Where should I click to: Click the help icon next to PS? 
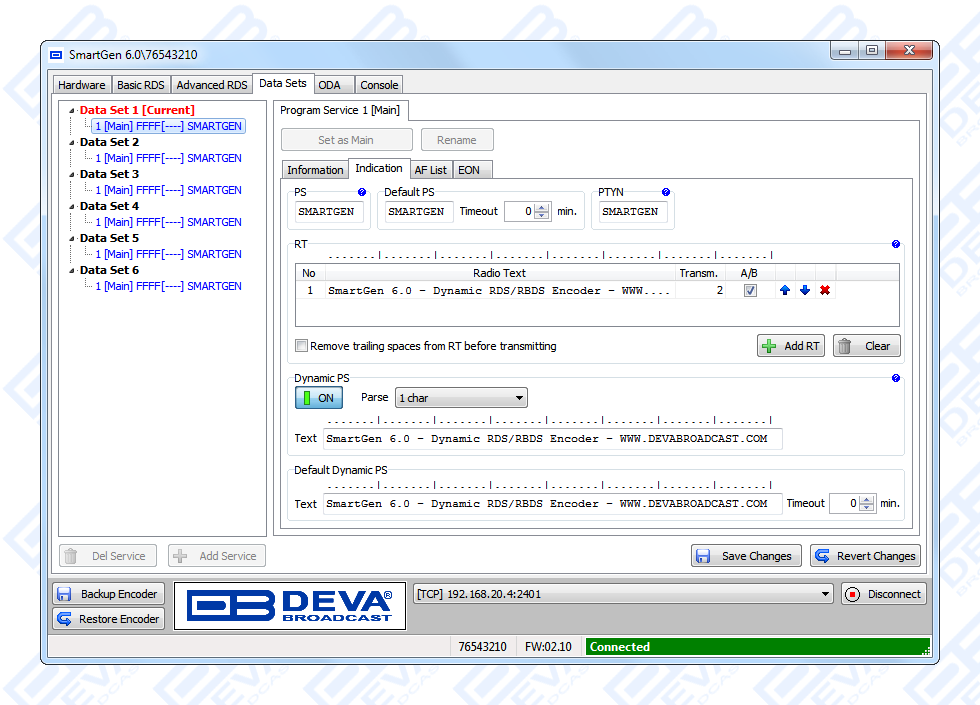(x=362, y=192)
